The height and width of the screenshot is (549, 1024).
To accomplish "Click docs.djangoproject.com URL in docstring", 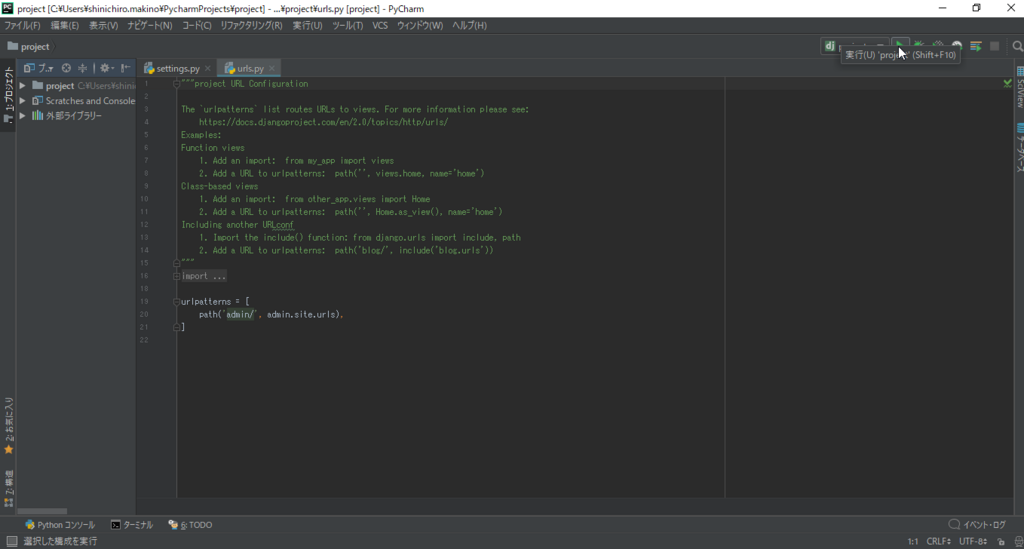I will point(323,122).
